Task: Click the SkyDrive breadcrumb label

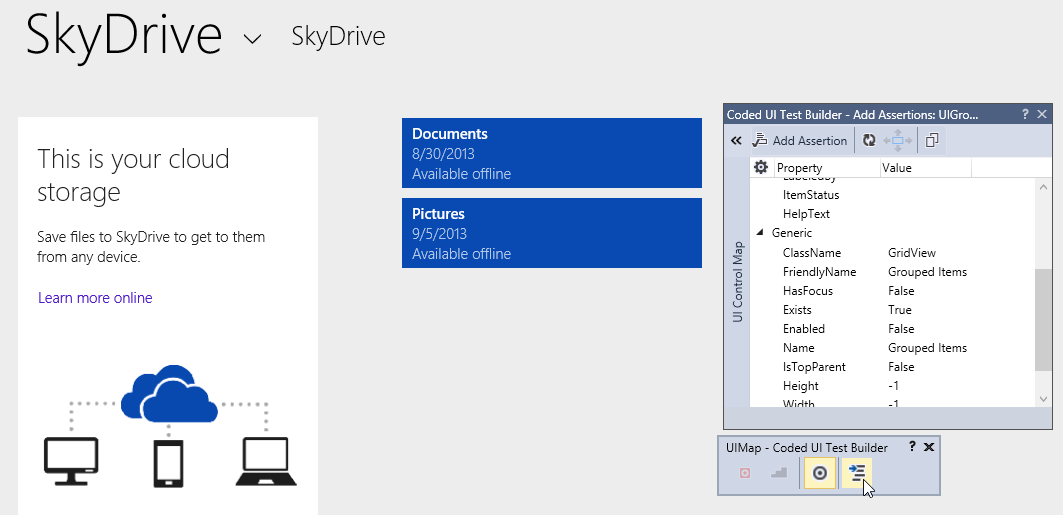Action: click(338, 37)
